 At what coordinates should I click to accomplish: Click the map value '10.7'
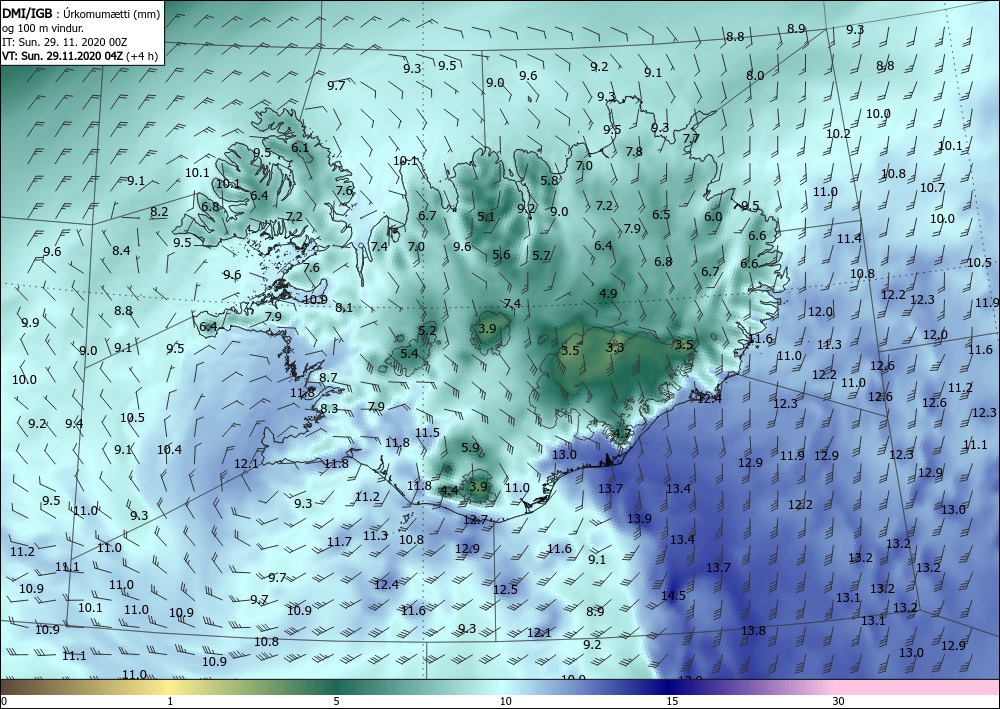[932, 187]
